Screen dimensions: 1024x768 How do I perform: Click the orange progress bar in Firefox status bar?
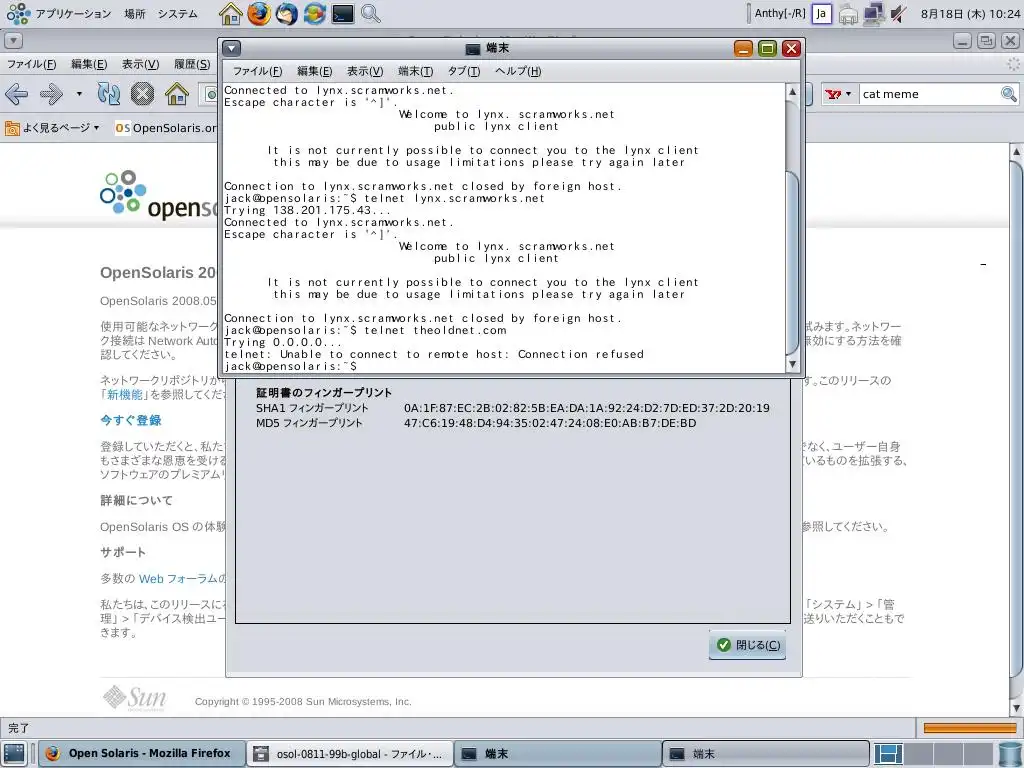point(970,728)
